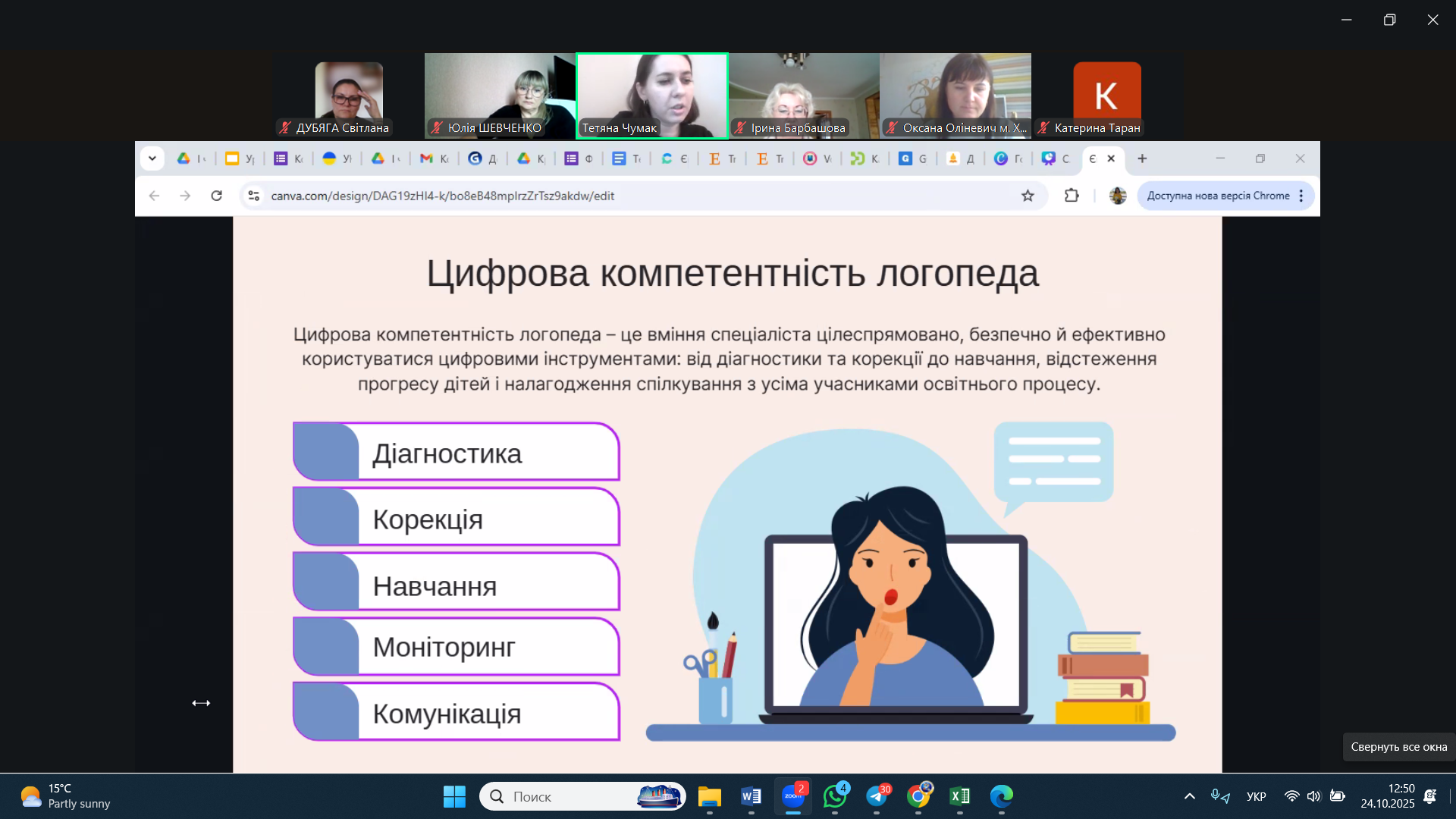Toggle the Wi-Fi network icon in the tray
Image resolution: width=1456 pixels, height=819 pixels.
tap(1291, 796)
